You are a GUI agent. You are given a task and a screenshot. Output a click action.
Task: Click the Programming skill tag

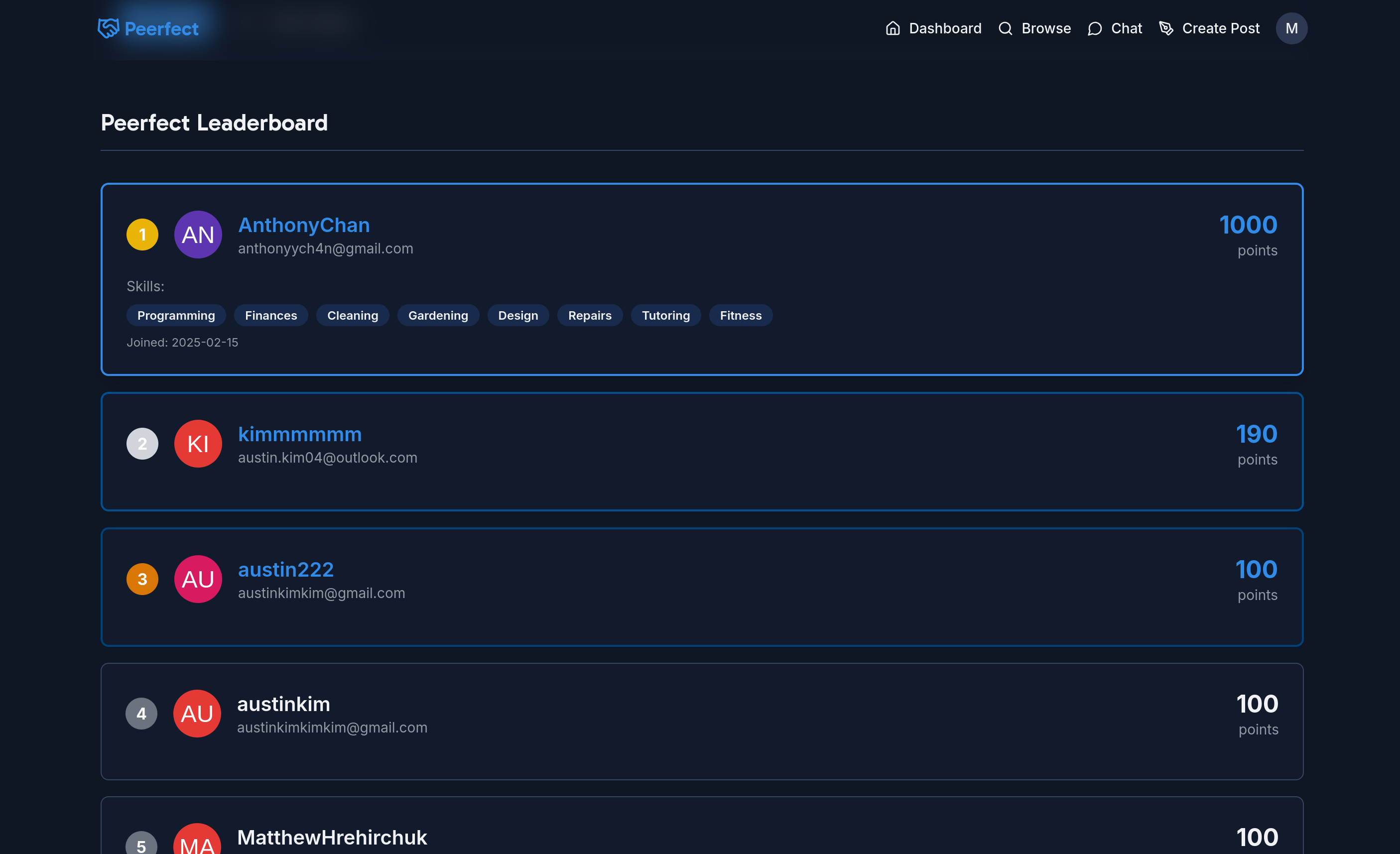coord(176,315)
